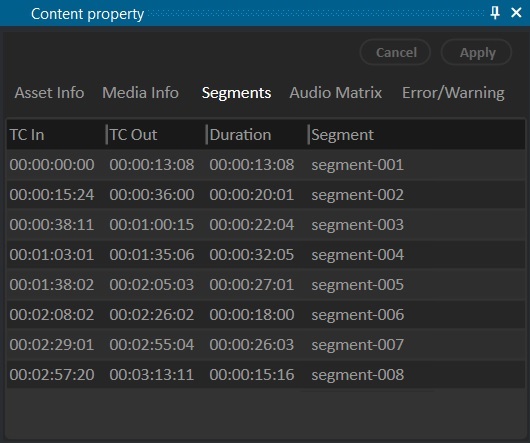Open the Audio Matrix tab
530x443 pixels.
click(336, 93)
